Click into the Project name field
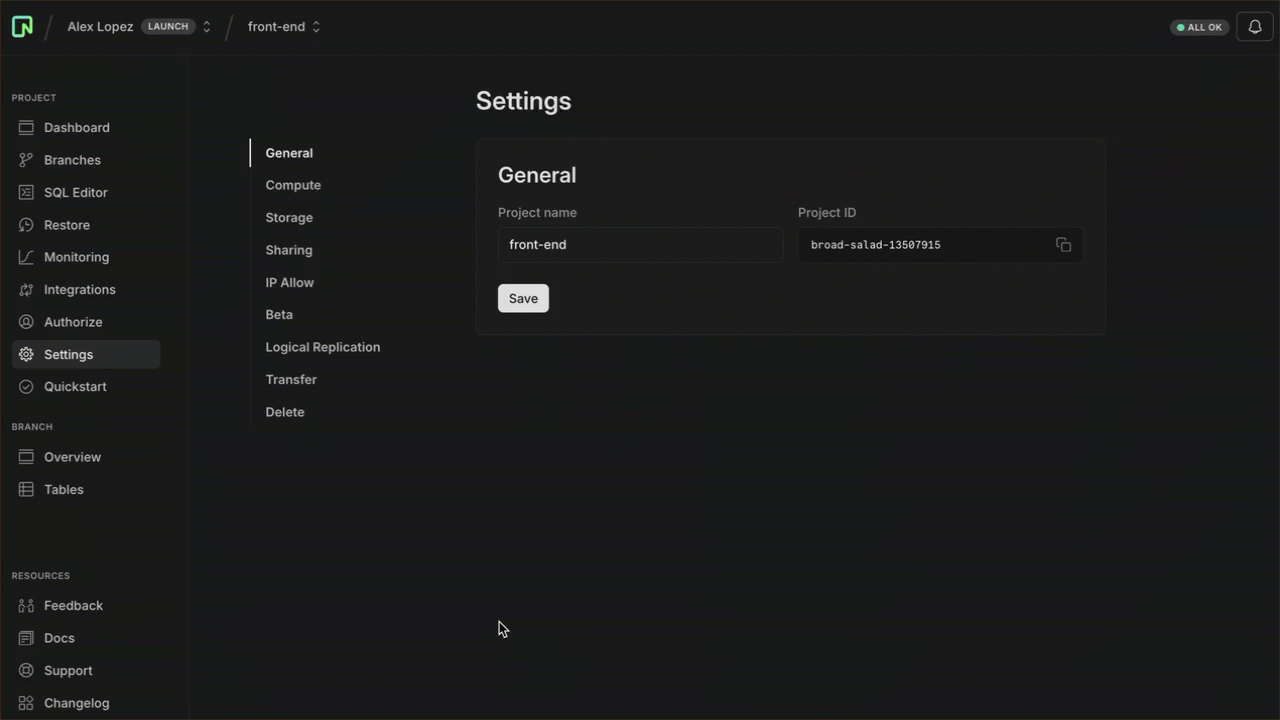 point(640,245)
